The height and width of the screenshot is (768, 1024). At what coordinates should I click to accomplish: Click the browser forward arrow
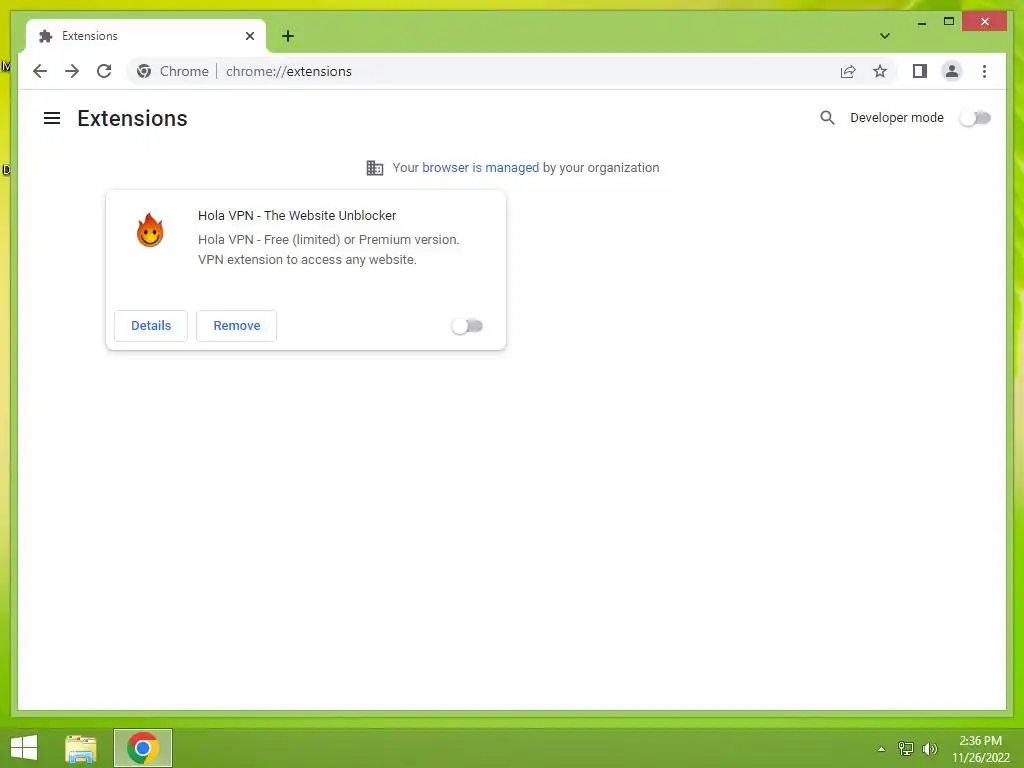coord(72,71)
